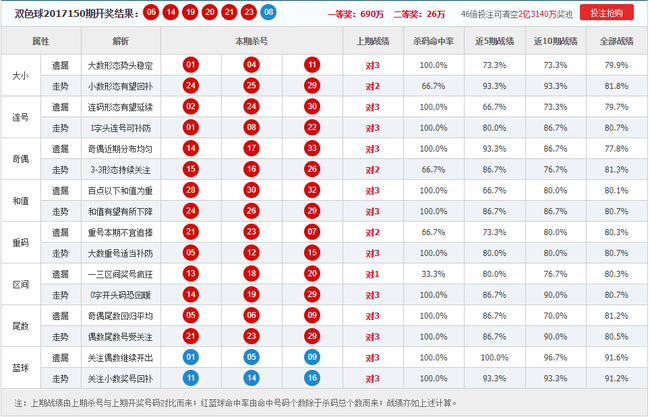Click the 91.6% 全部战绩 cell
Viewport: 650px width, 417px height.
[x=616, y=357]
